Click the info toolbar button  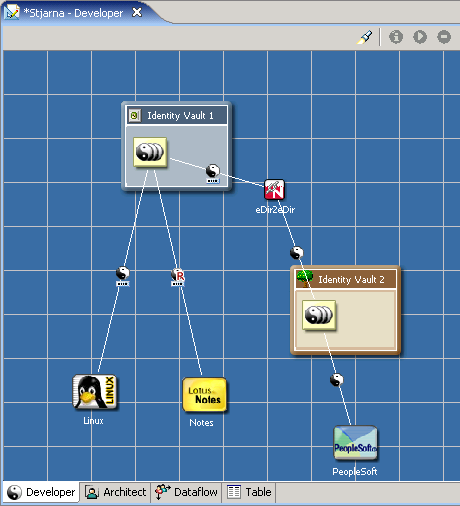396,37
